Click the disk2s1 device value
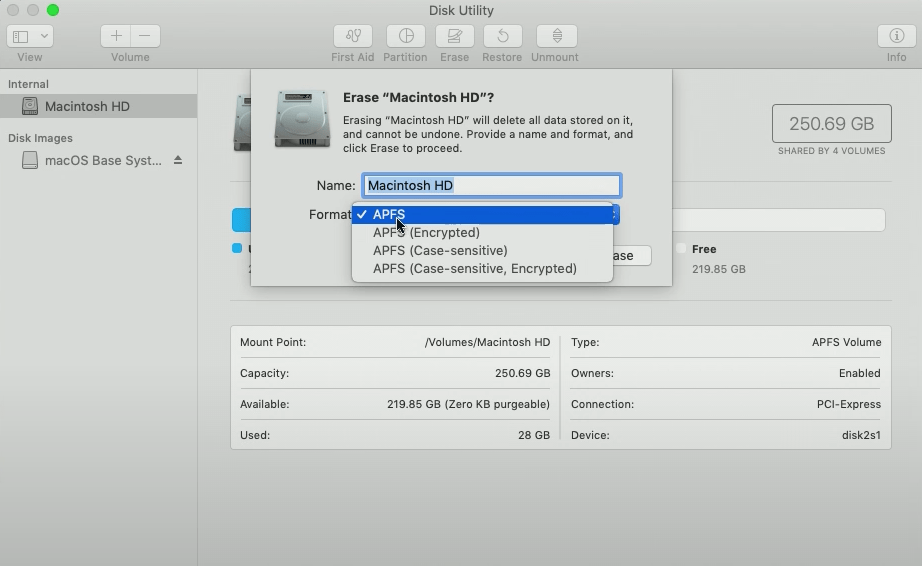This screenshot has height=566, width=922. click(x=861, y=436)
